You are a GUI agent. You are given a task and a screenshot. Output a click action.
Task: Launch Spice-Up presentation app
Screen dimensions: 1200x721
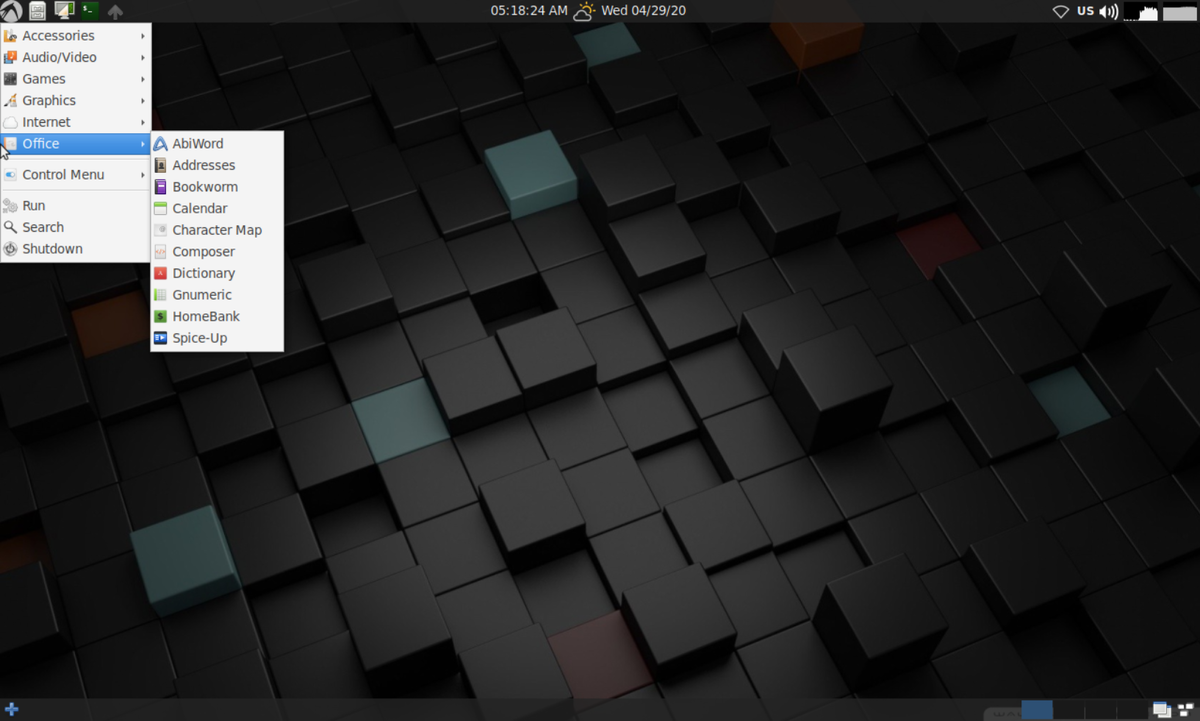(217, 338)
